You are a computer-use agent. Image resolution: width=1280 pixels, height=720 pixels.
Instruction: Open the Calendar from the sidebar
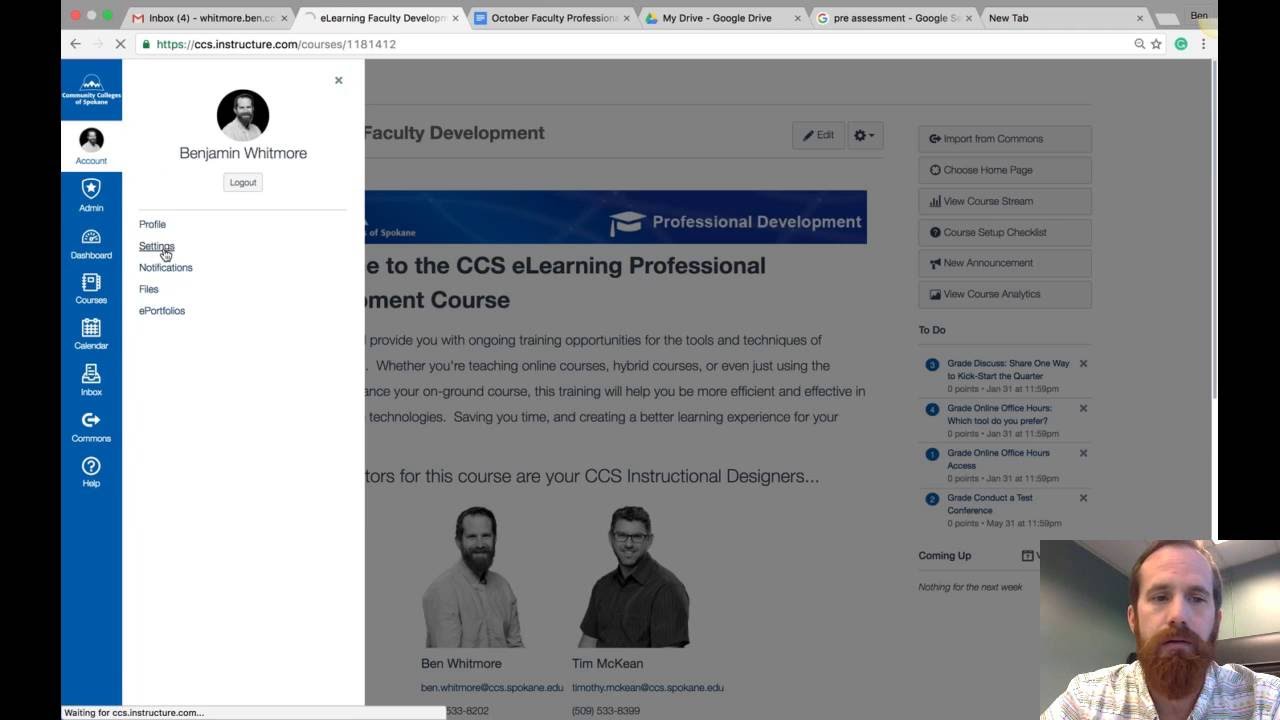pos(91,334)
